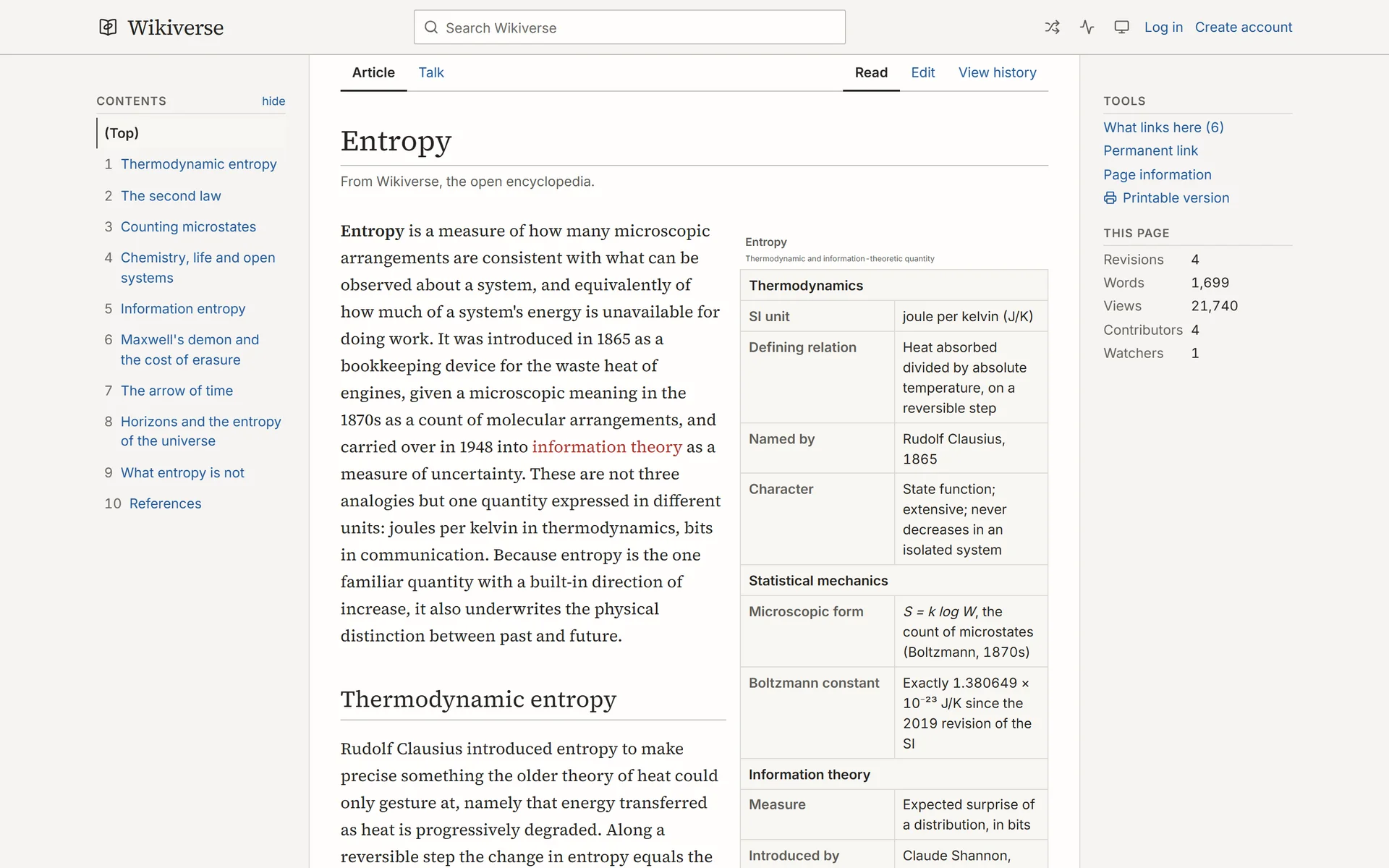
Task: Go to Thermodynamic entropy in contents
Action: (x=198, y=164)
